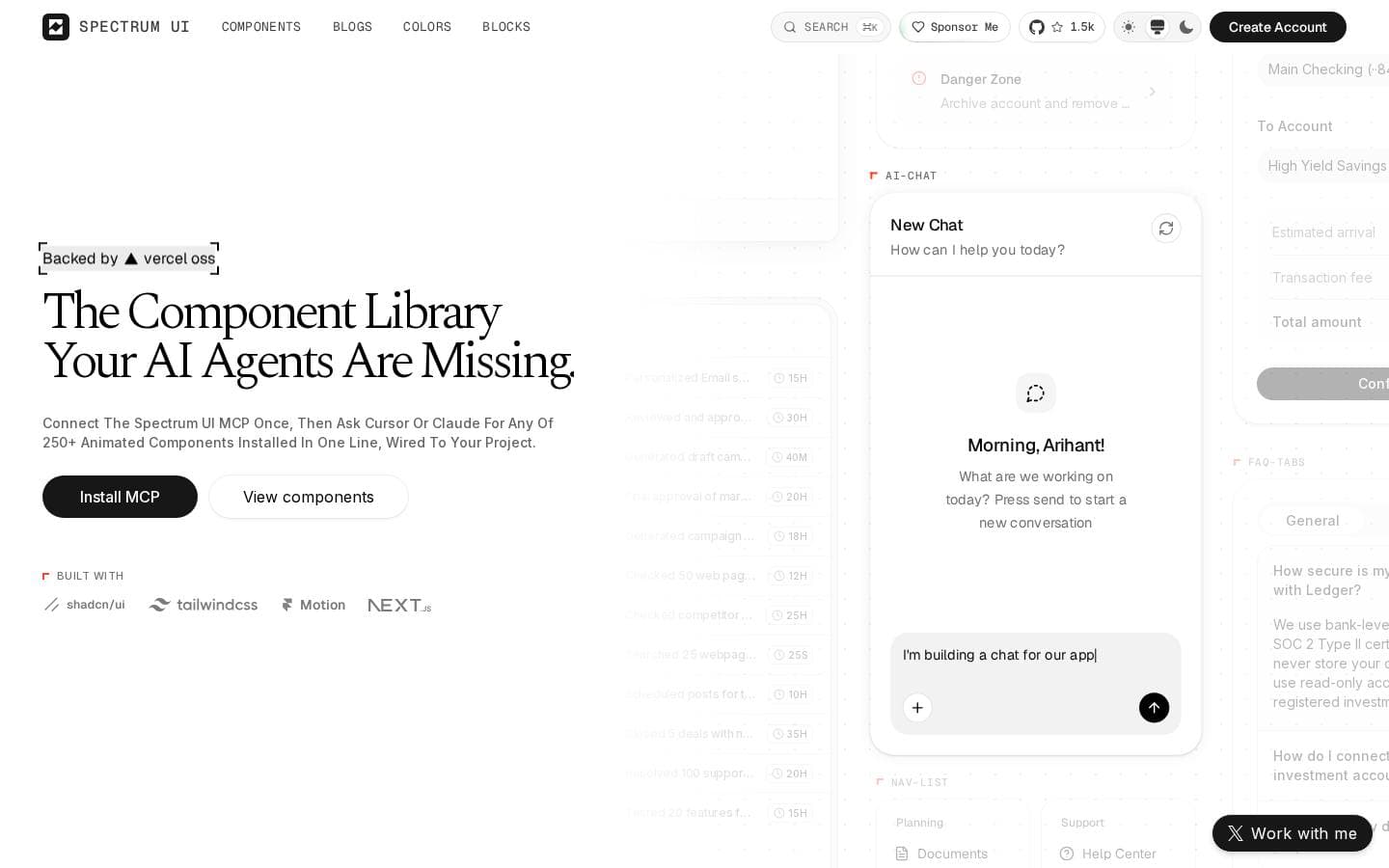This screenshot has width=1389, height=868.
Task: Focus the search box in header
Action: [x=831, y=27]
